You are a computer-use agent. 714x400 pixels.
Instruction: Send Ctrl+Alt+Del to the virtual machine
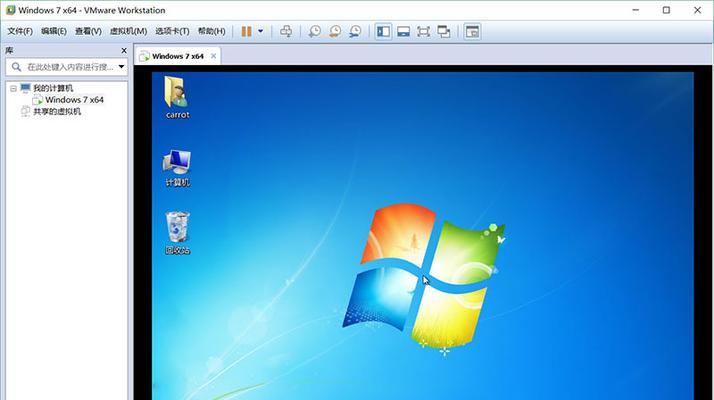click(286, 31)
